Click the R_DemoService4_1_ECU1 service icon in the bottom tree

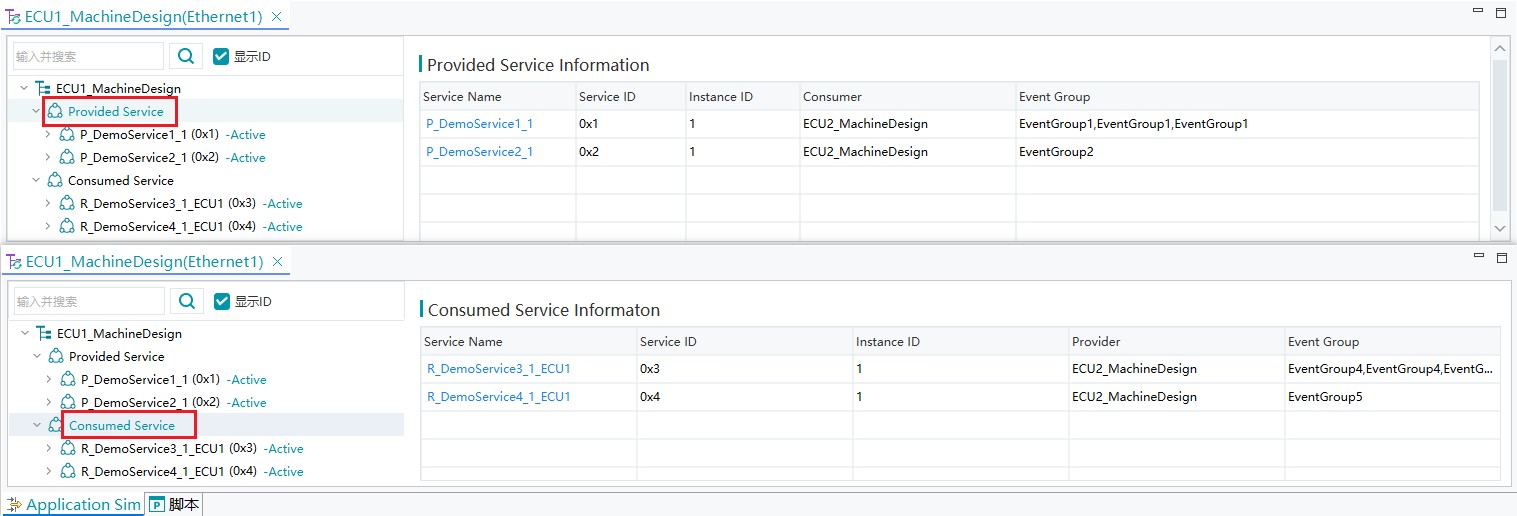[68, 471]
